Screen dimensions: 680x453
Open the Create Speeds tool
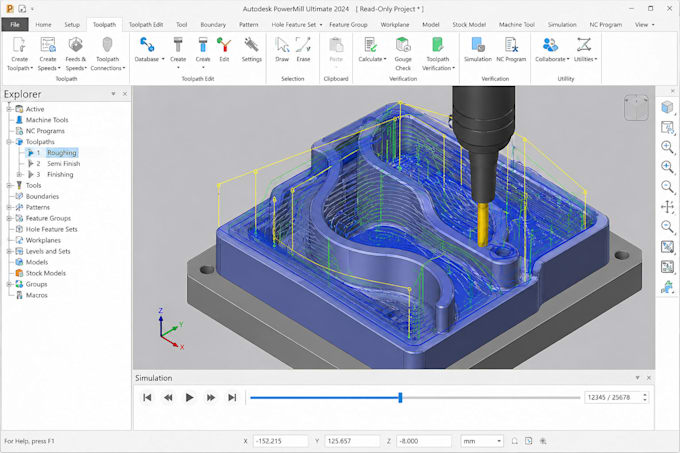[48, 45]
